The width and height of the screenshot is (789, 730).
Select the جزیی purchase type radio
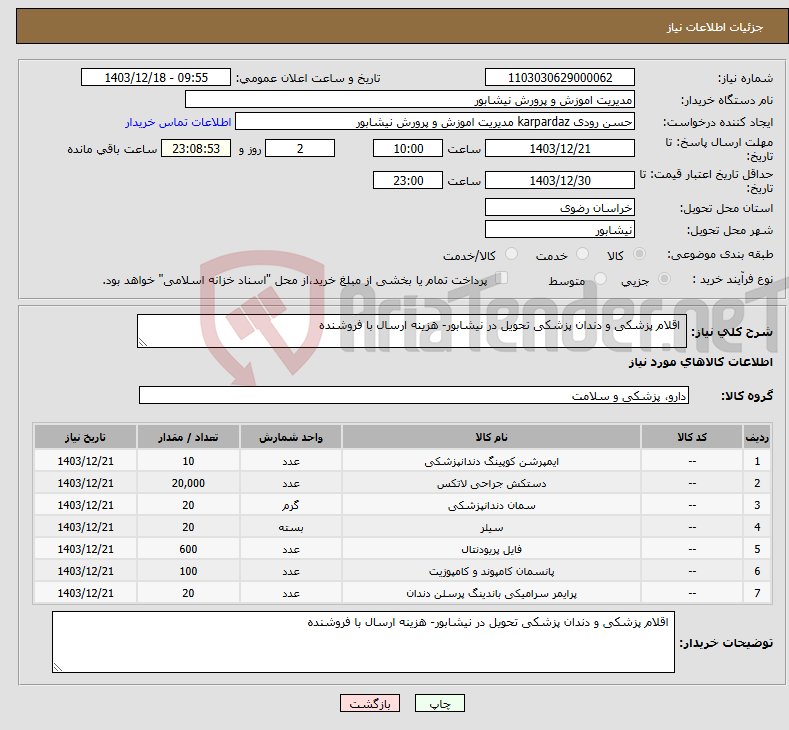click(664, 278)
